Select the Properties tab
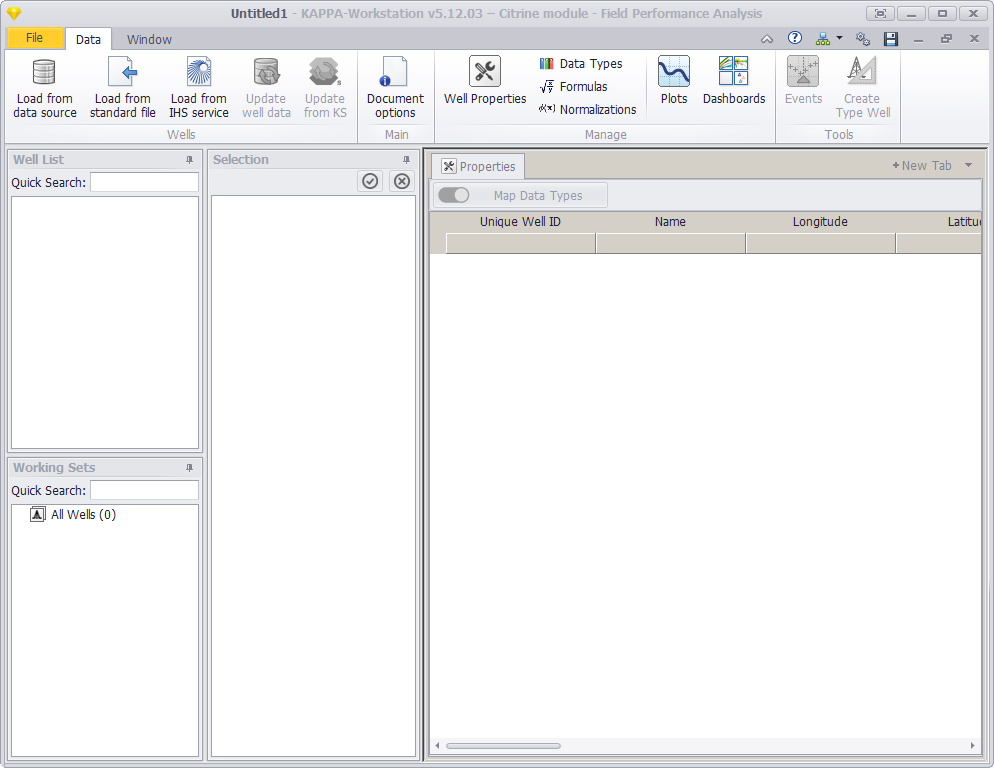This screenshot has width=994, height=768. click(x=479, y=166)
